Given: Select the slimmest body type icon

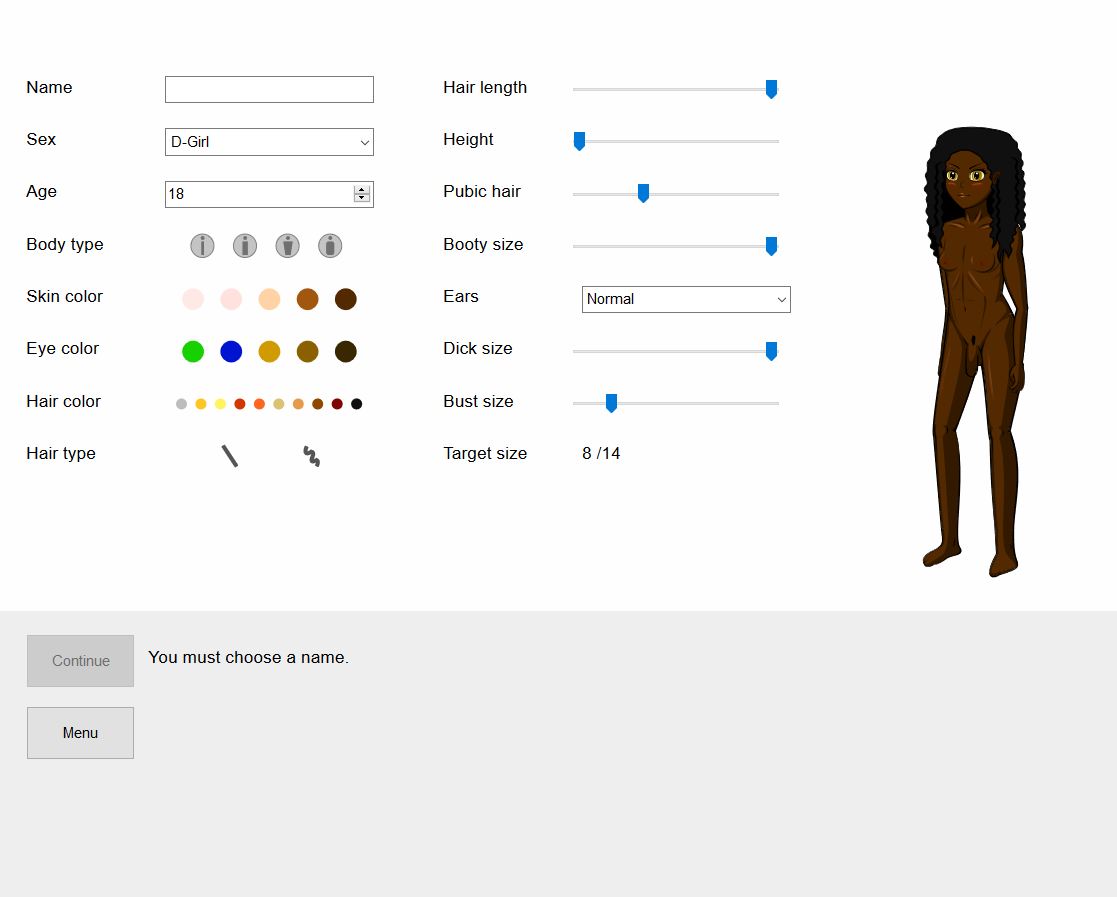Looking at the screenshot, I should click(202, 245).
